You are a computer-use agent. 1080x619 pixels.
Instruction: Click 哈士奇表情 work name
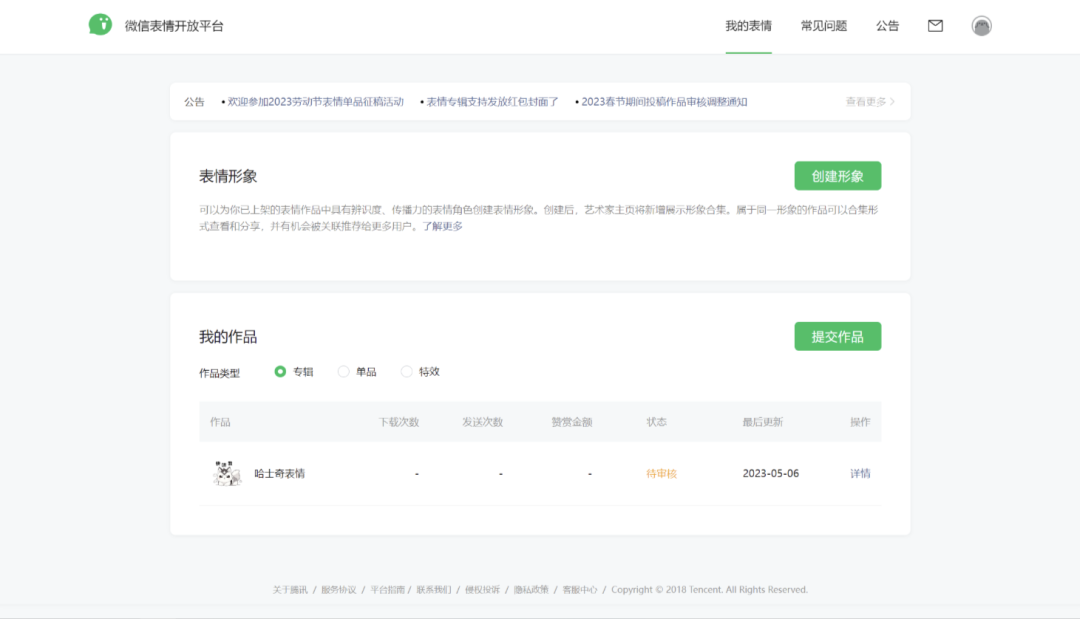coord(280,473)
